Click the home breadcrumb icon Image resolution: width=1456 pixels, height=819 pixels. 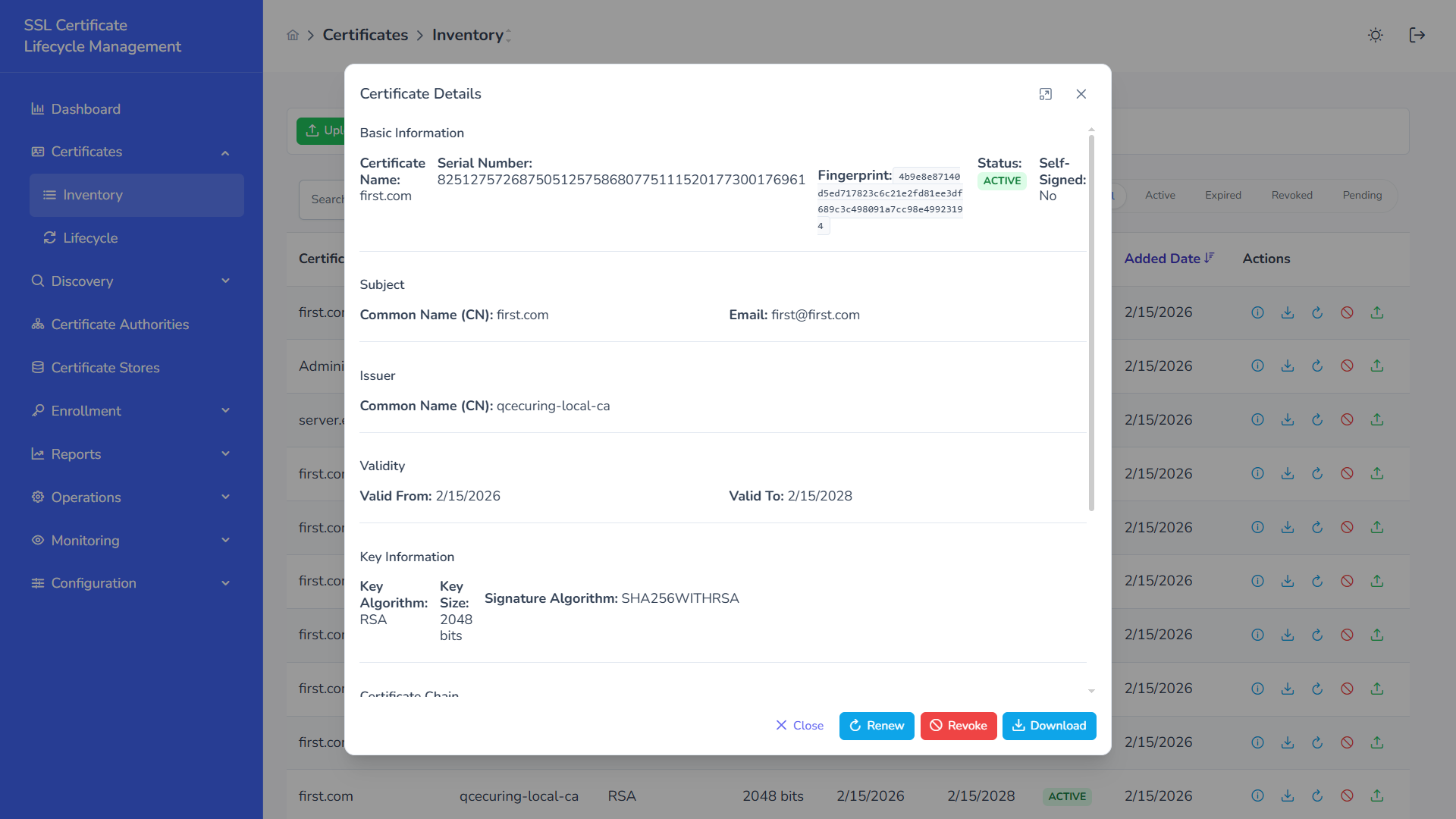coord(293,35)
